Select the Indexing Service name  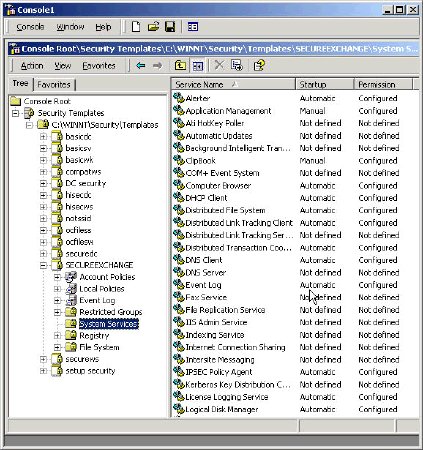click(x=215, y=334)
